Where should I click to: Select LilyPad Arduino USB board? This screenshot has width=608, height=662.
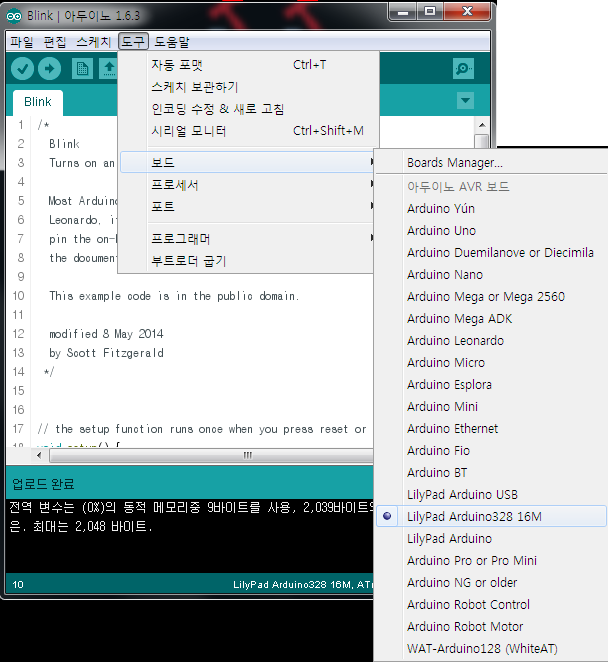tap(491, 494)
